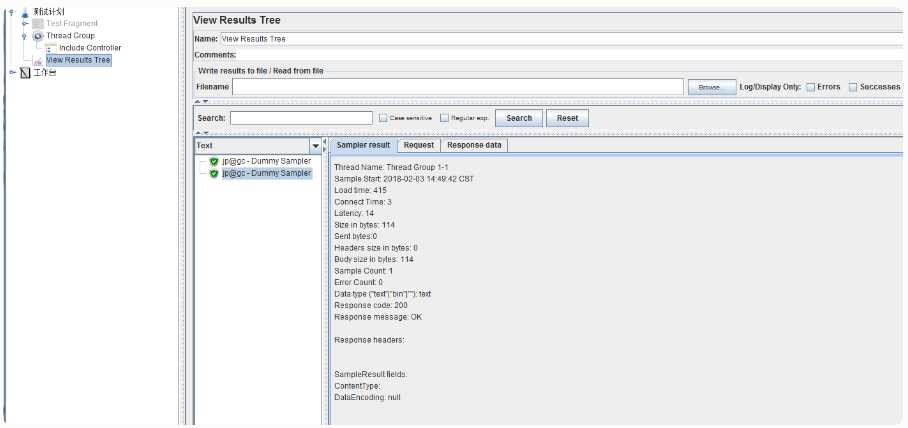908x428 pixels.
Task: Focus the Comments input field
Action: pos(570,55)
